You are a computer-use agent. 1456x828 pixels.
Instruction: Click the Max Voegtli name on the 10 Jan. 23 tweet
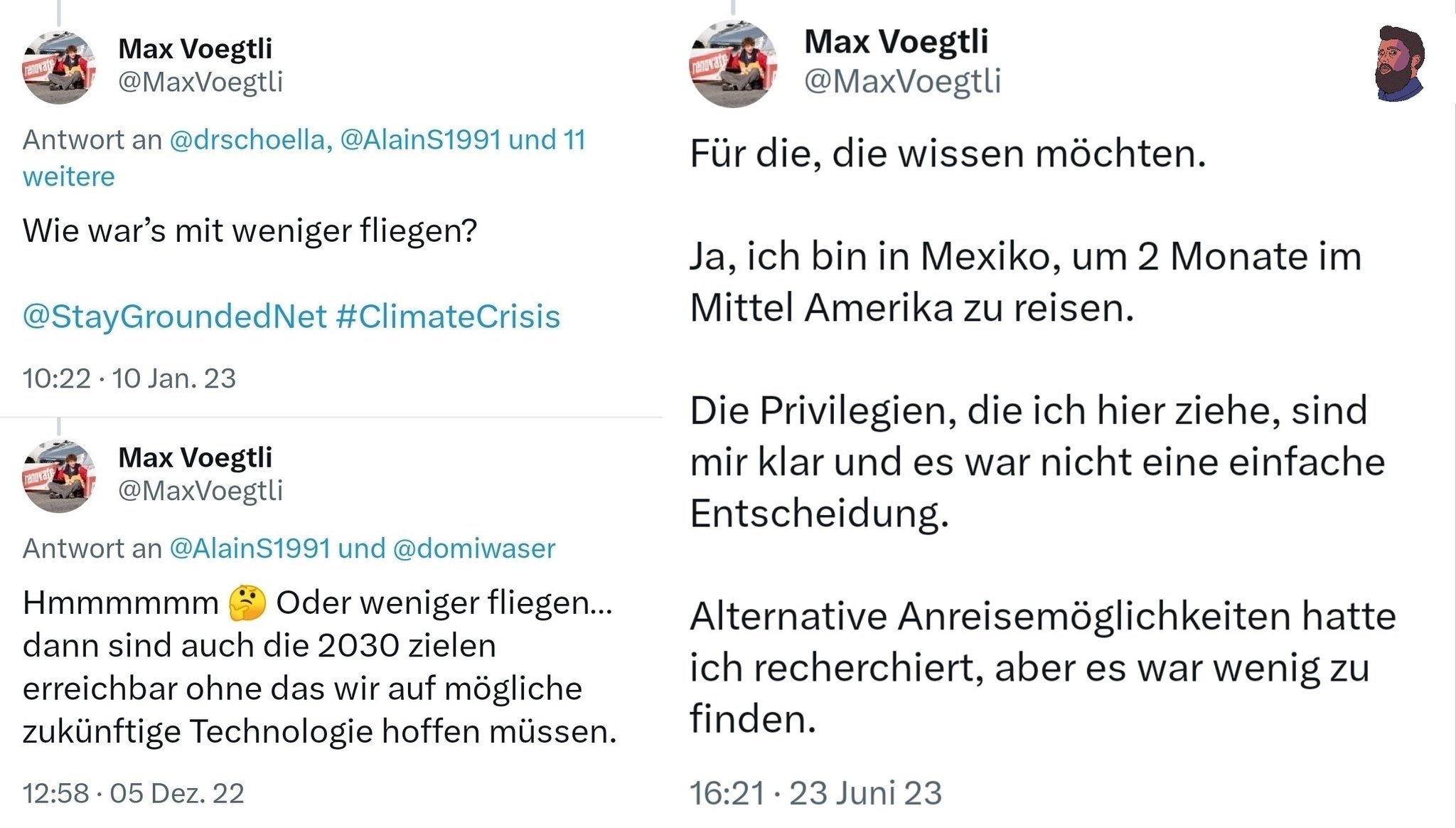coord(195,48)
